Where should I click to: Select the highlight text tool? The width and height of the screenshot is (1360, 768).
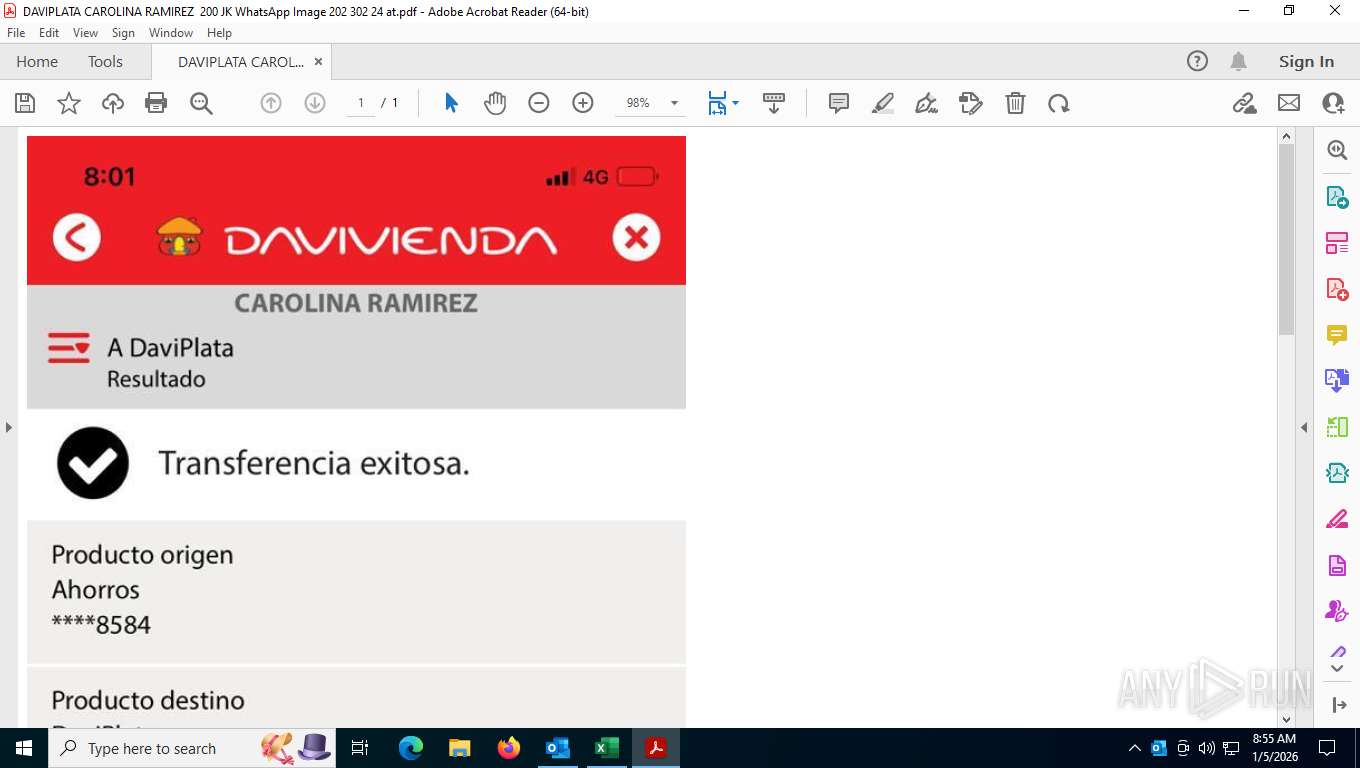click(x=883, y=103)
